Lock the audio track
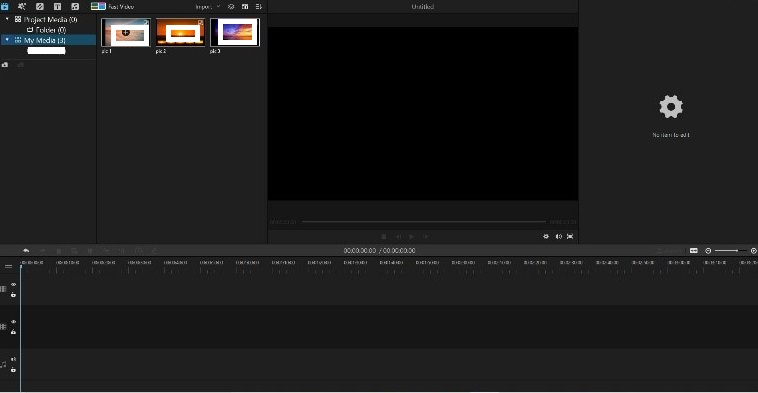Viewport: 758px width, 393px height. click(14, 370)
